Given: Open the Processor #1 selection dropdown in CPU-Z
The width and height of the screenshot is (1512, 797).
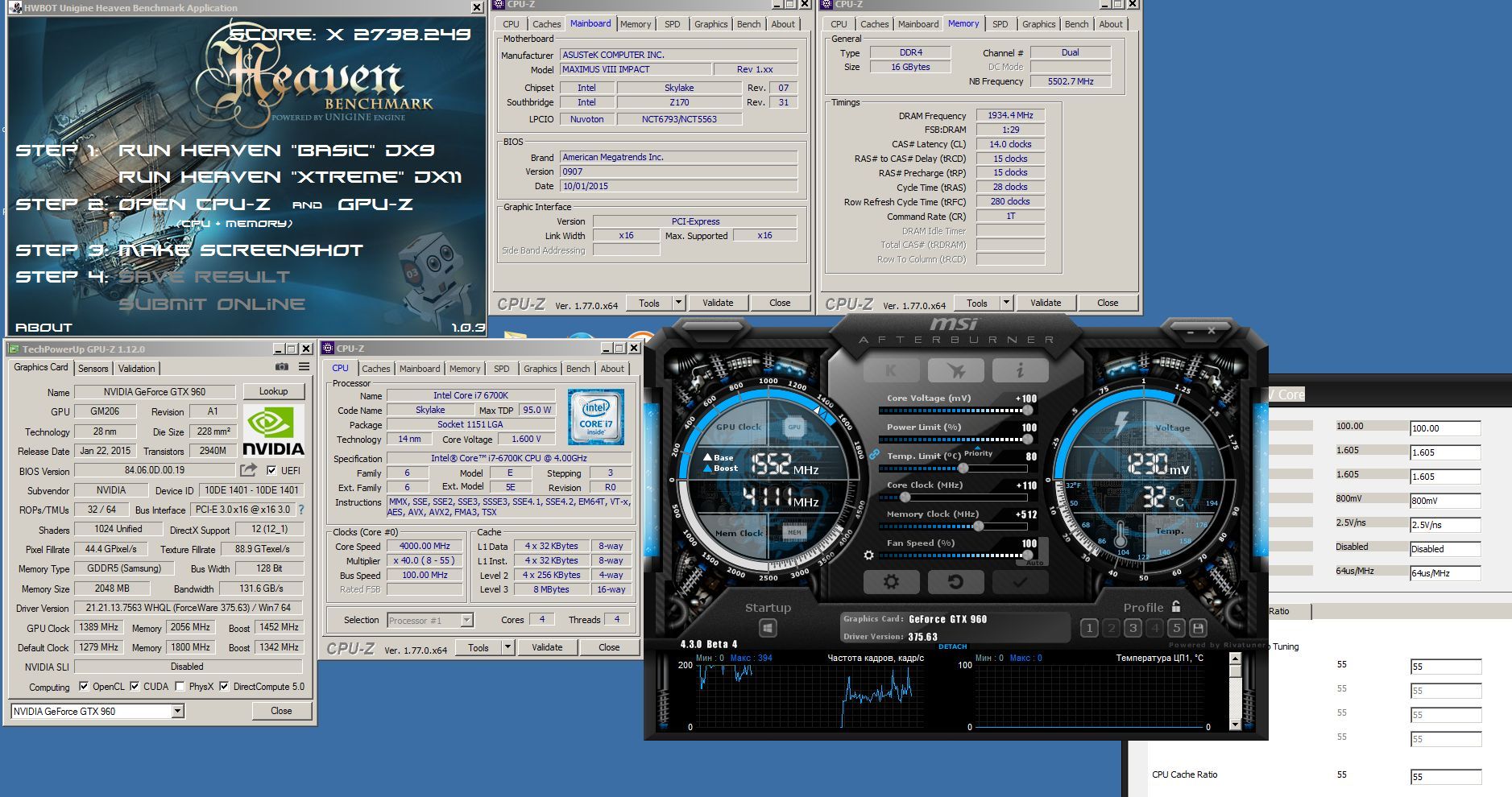Looking at the screenshot, I should coord(466,620).
